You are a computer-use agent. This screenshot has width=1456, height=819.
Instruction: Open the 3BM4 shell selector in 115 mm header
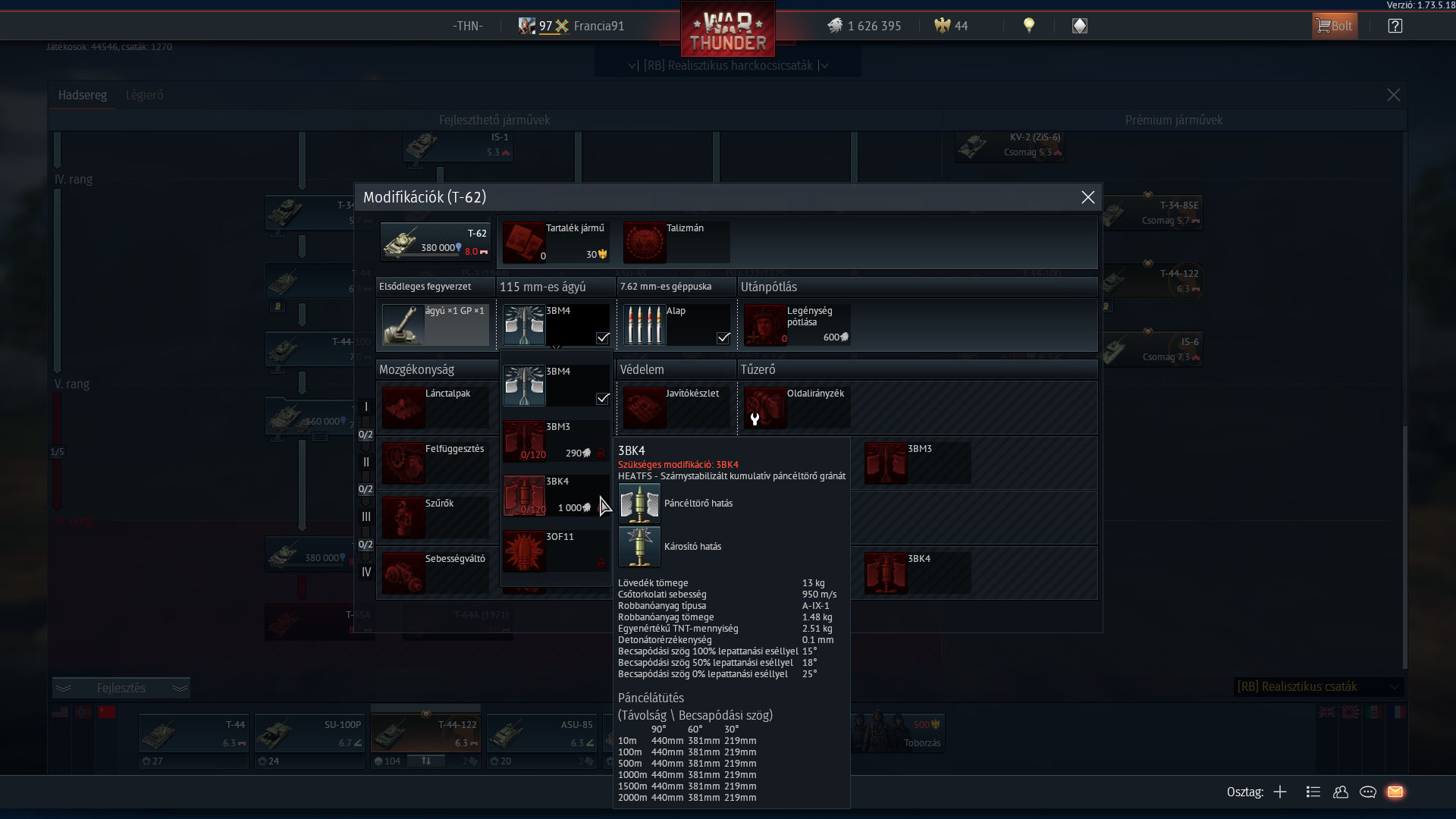[x=556, y=325]
